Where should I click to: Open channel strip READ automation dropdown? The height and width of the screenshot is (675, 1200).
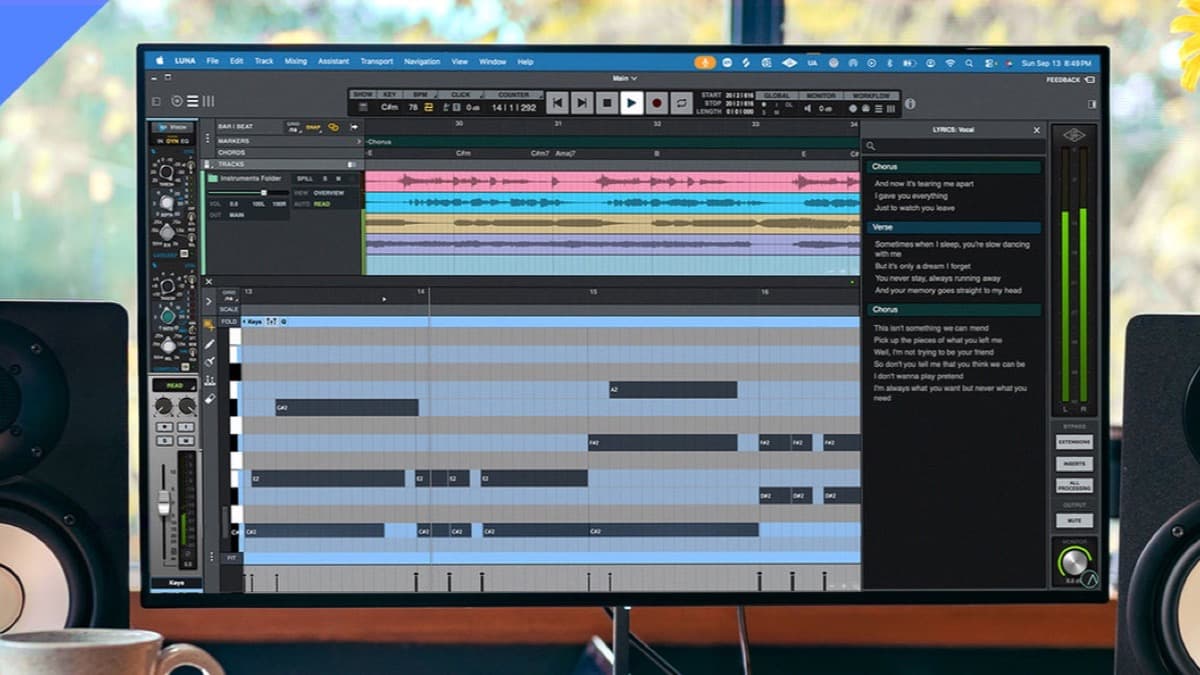[x=174, y=386]
